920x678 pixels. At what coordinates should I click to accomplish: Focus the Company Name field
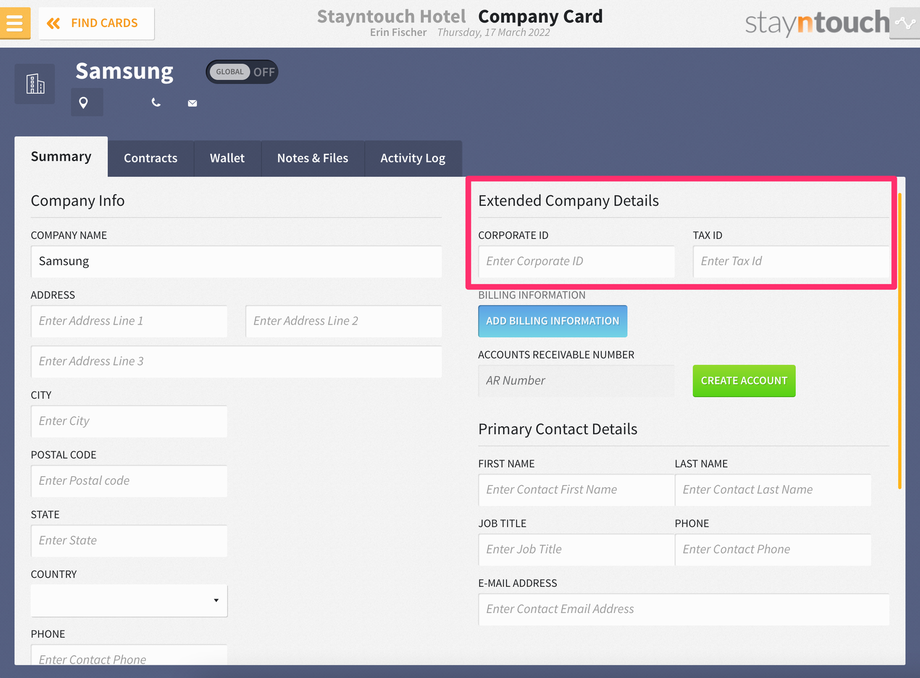[236, 262]
